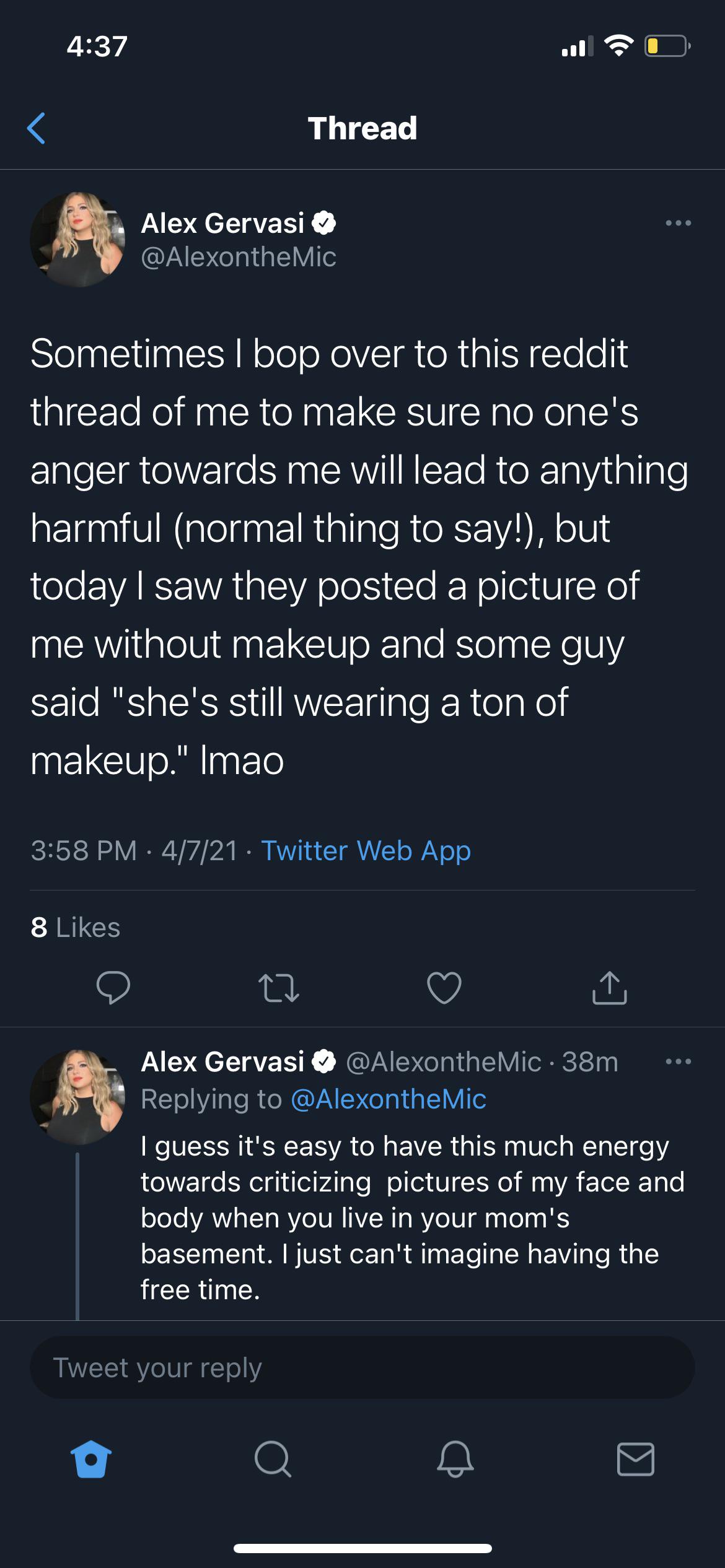Open the reply tweet's three-dot menu

pos(678,1062)
